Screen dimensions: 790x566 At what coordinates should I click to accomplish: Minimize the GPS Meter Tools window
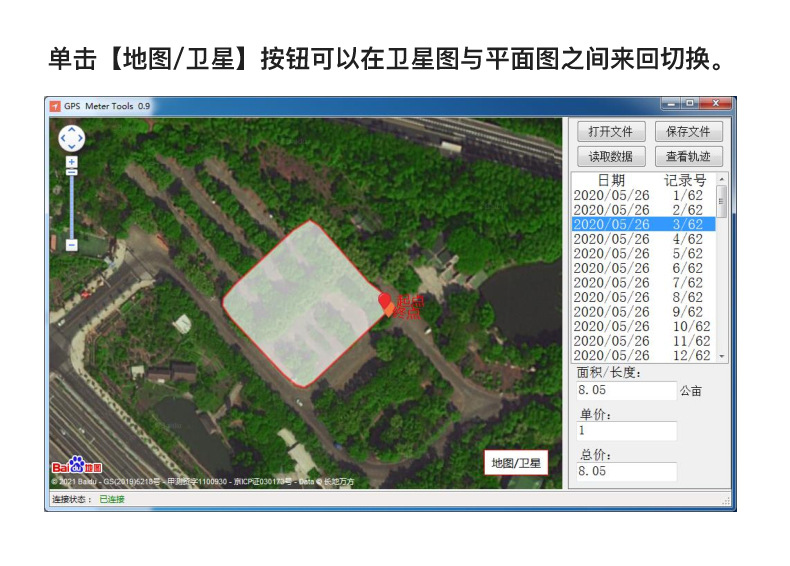pyautogui.click(x=671, y=103)
